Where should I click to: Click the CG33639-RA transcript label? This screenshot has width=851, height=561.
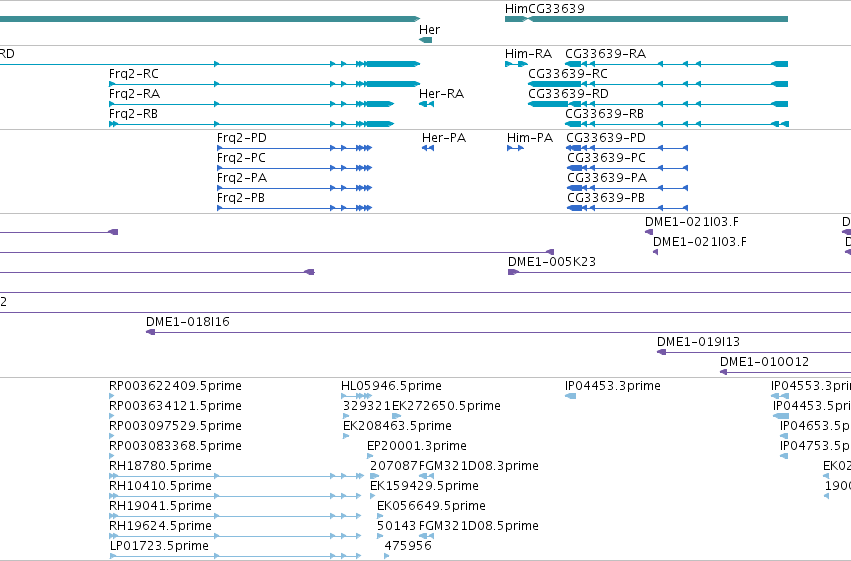606,54
